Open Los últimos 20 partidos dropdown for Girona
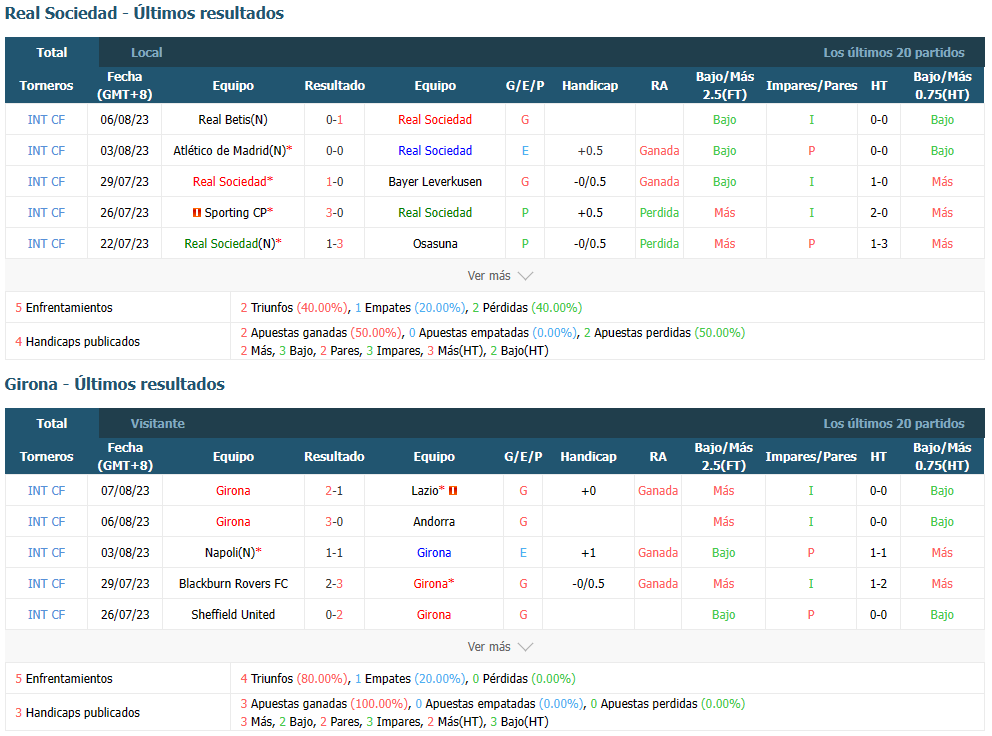992x736 pixels. coord(893,423)
